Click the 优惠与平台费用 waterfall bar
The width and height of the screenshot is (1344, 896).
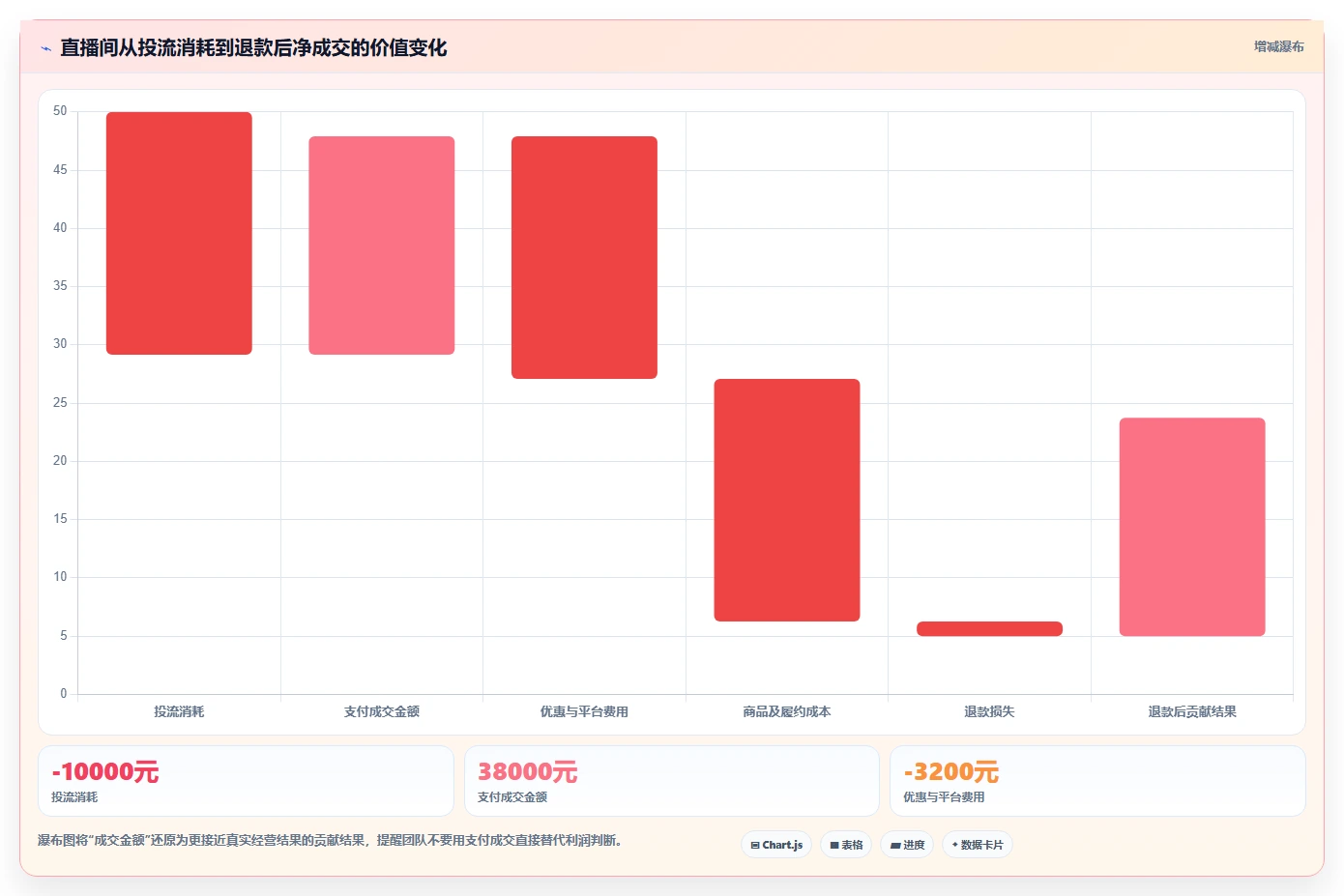point(584,257)
